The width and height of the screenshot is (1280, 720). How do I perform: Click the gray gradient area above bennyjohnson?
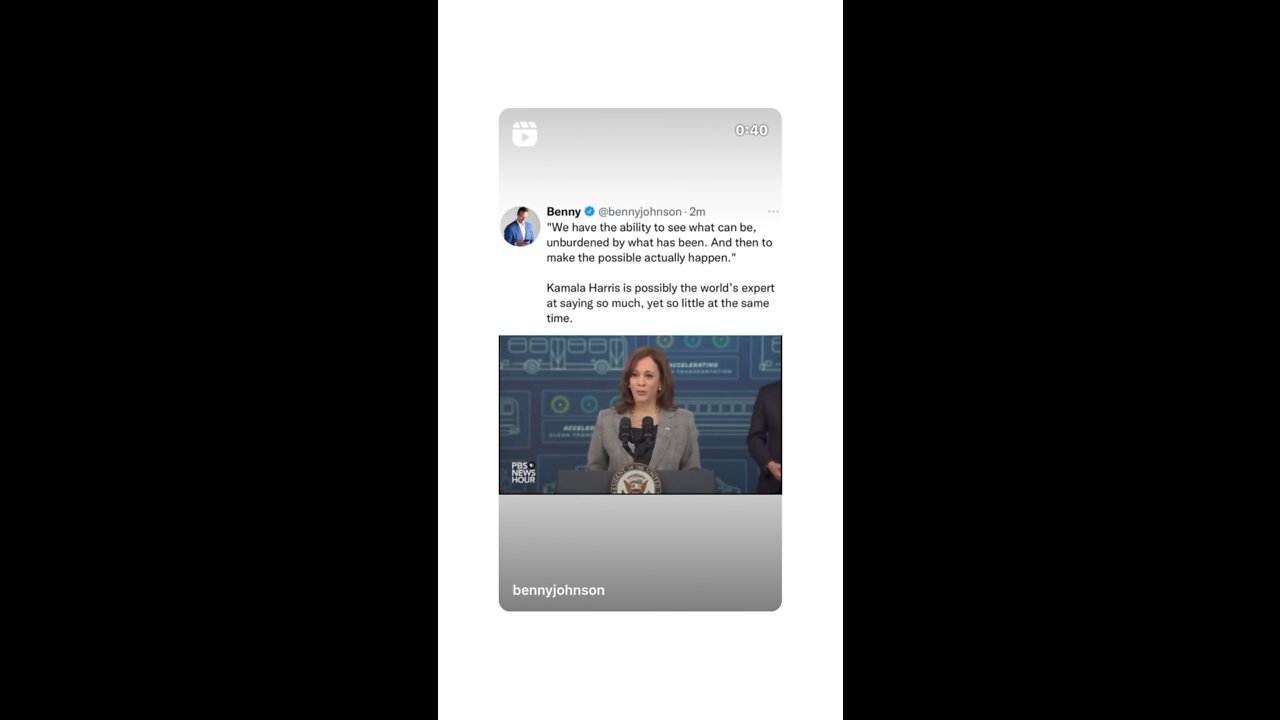pos(640,536)
